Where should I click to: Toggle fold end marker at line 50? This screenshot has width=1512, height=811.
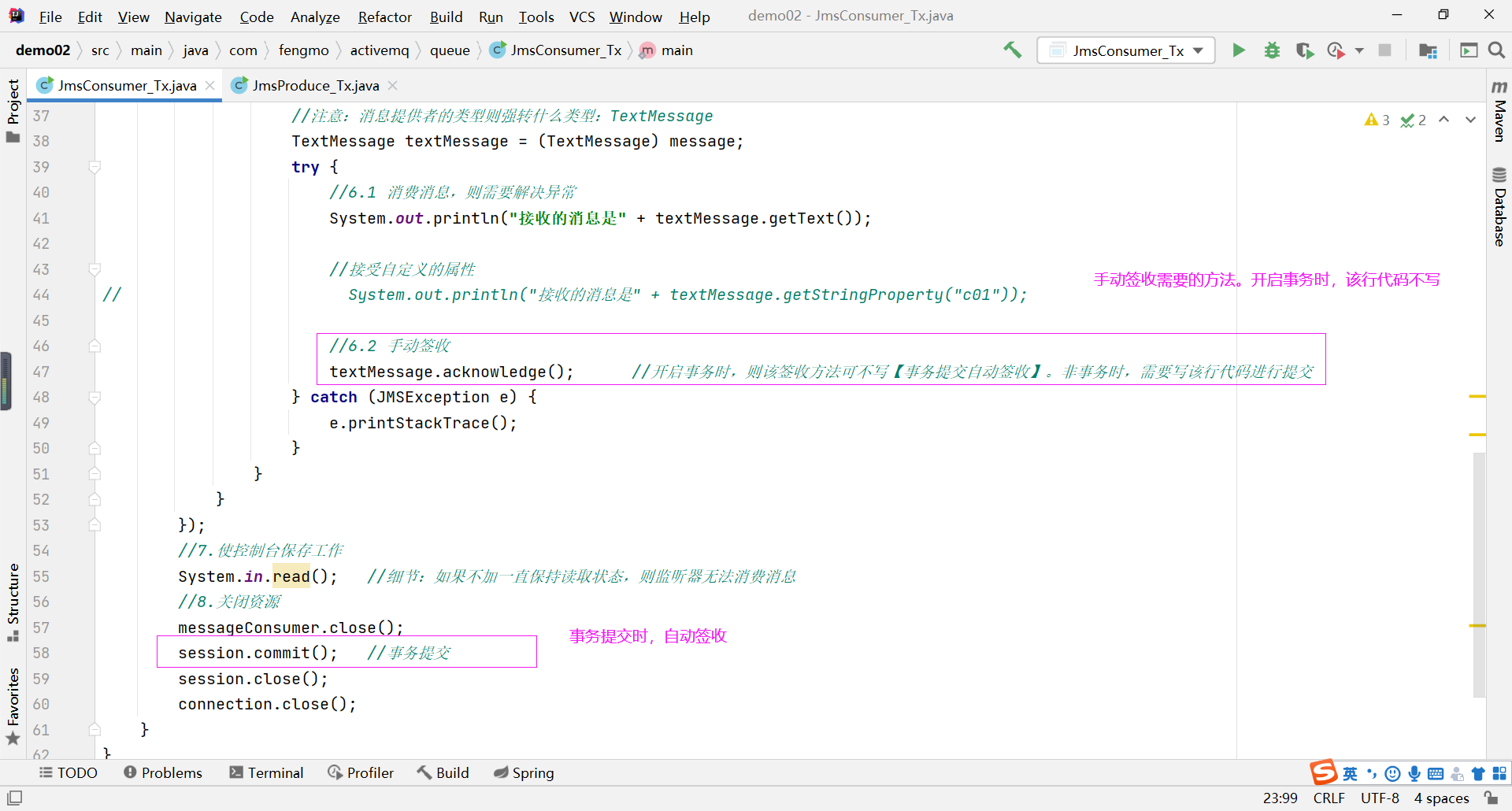94,448
